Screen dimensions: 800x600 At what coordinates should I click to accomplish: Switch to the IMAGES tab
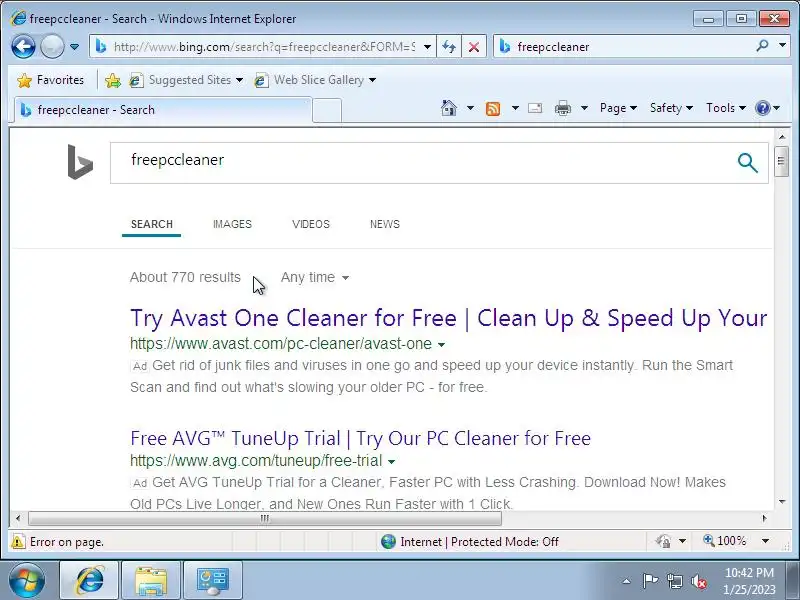coord(232,224)
